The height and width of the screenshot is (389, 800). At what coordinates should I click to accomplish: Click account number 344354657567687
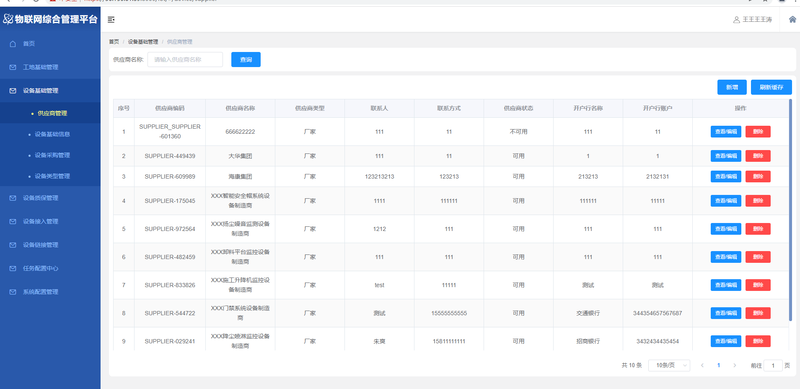point(657,313)
